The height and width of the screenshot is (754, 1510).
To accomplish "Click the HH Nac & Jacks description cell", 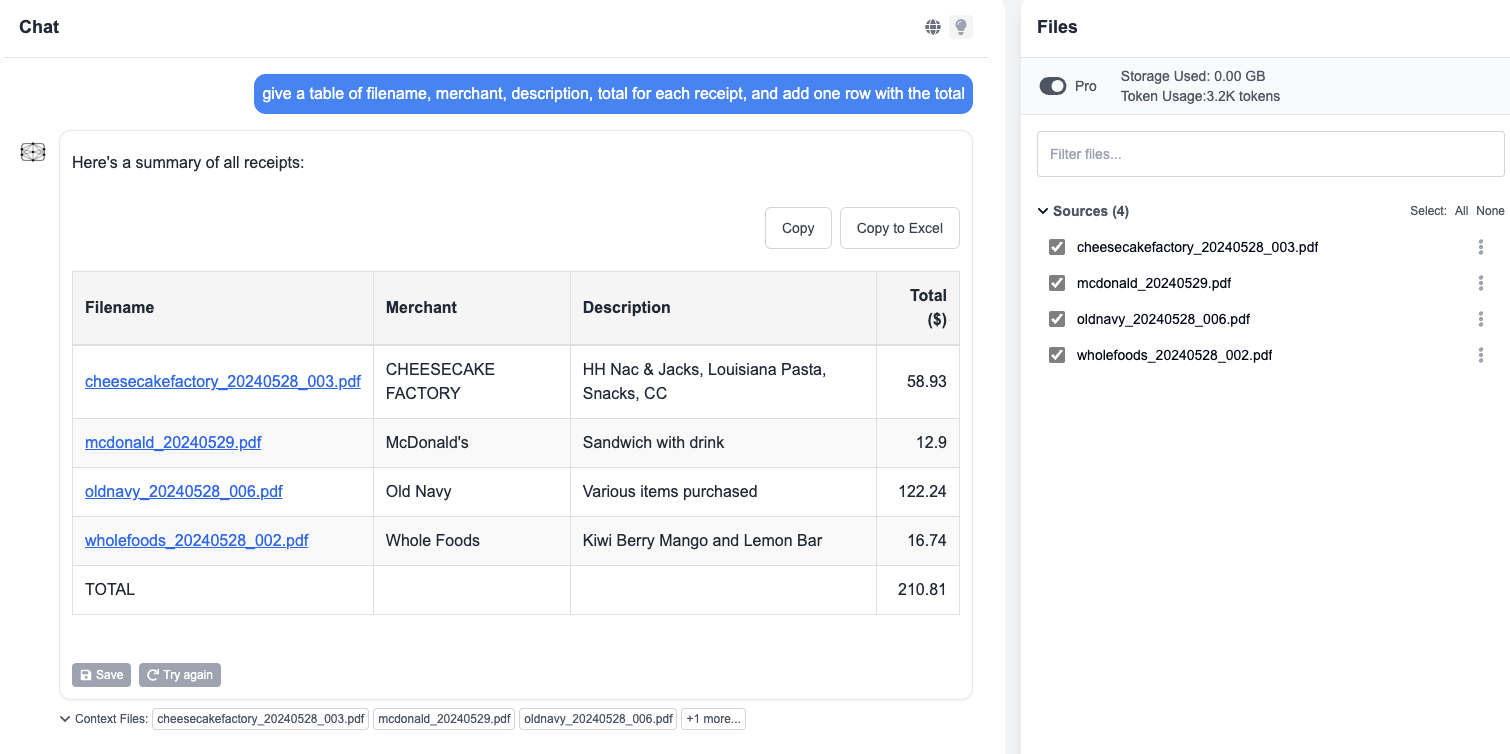I will click(723, 381).
